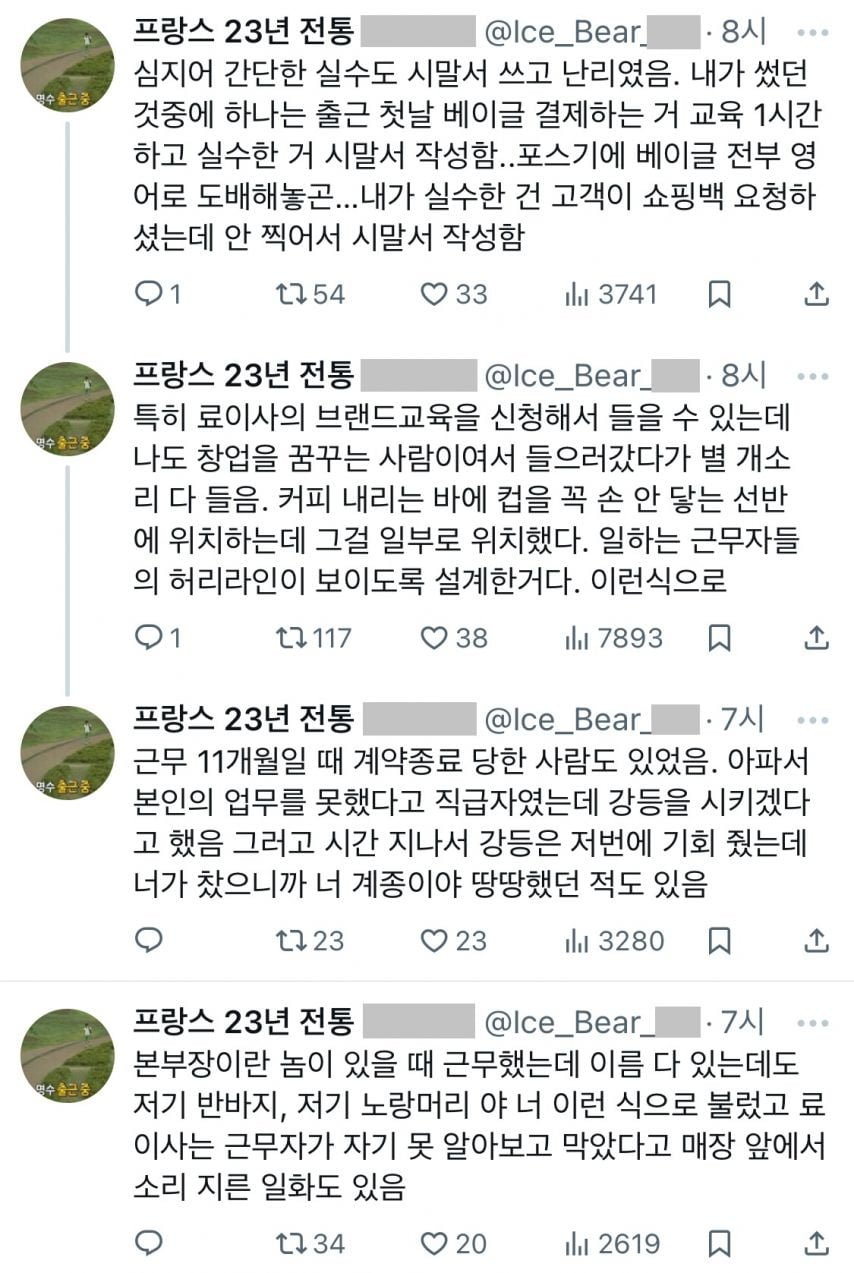The image size is (854, 1273).
Task: Retweet the tweet with 23 retweets
Action: [x=291, y=940]
